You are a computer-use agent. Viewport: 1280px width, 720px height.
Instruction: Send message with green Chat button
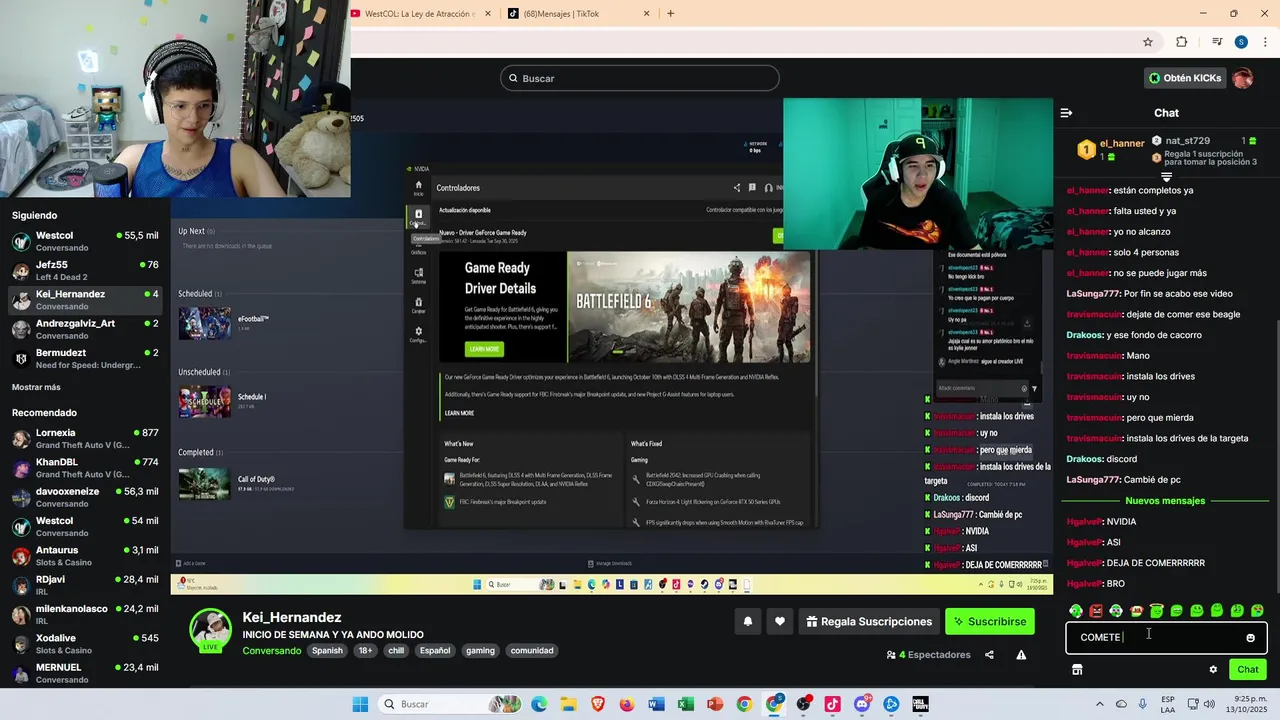tap(1248, 670)
